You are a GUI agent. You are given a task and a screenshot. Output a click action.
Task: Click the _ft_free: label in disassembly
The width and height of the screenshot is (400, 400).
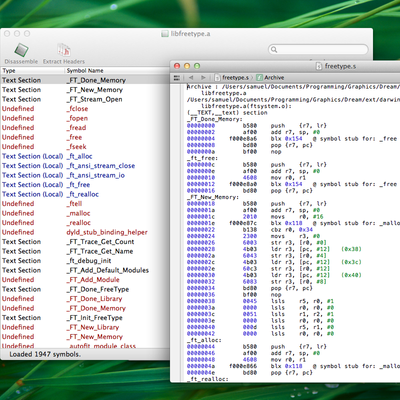[x=202, y=158]
